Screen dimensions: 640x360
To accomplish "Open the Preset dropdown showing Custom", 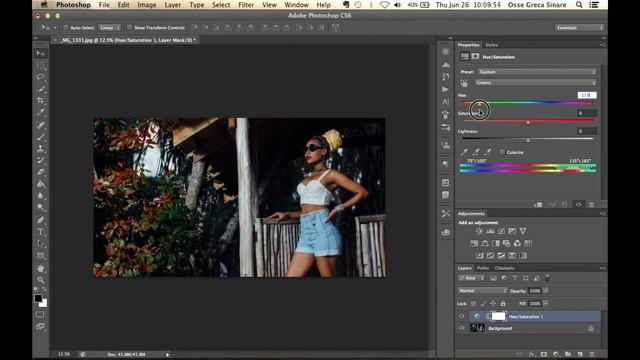I will point(537,72).
